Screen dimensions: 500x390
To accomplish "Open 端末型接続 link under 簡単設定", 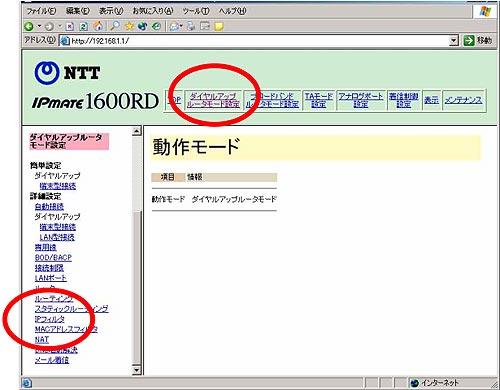I will 58,186.
